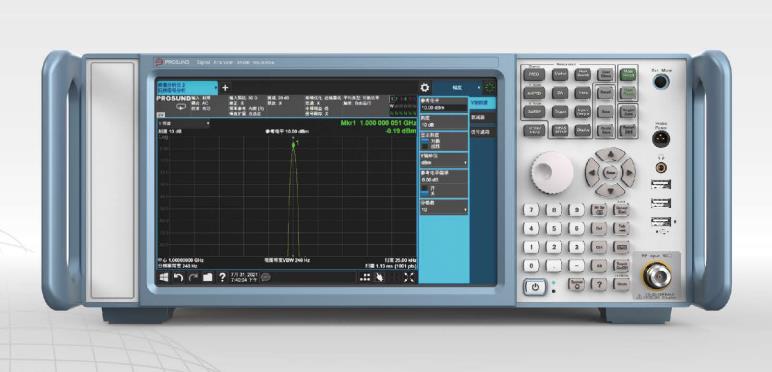The width and height of the screenshot is (772, 372).
Task: Expand the measurement mode tab dropdown arrow
Action: point(216,88)
